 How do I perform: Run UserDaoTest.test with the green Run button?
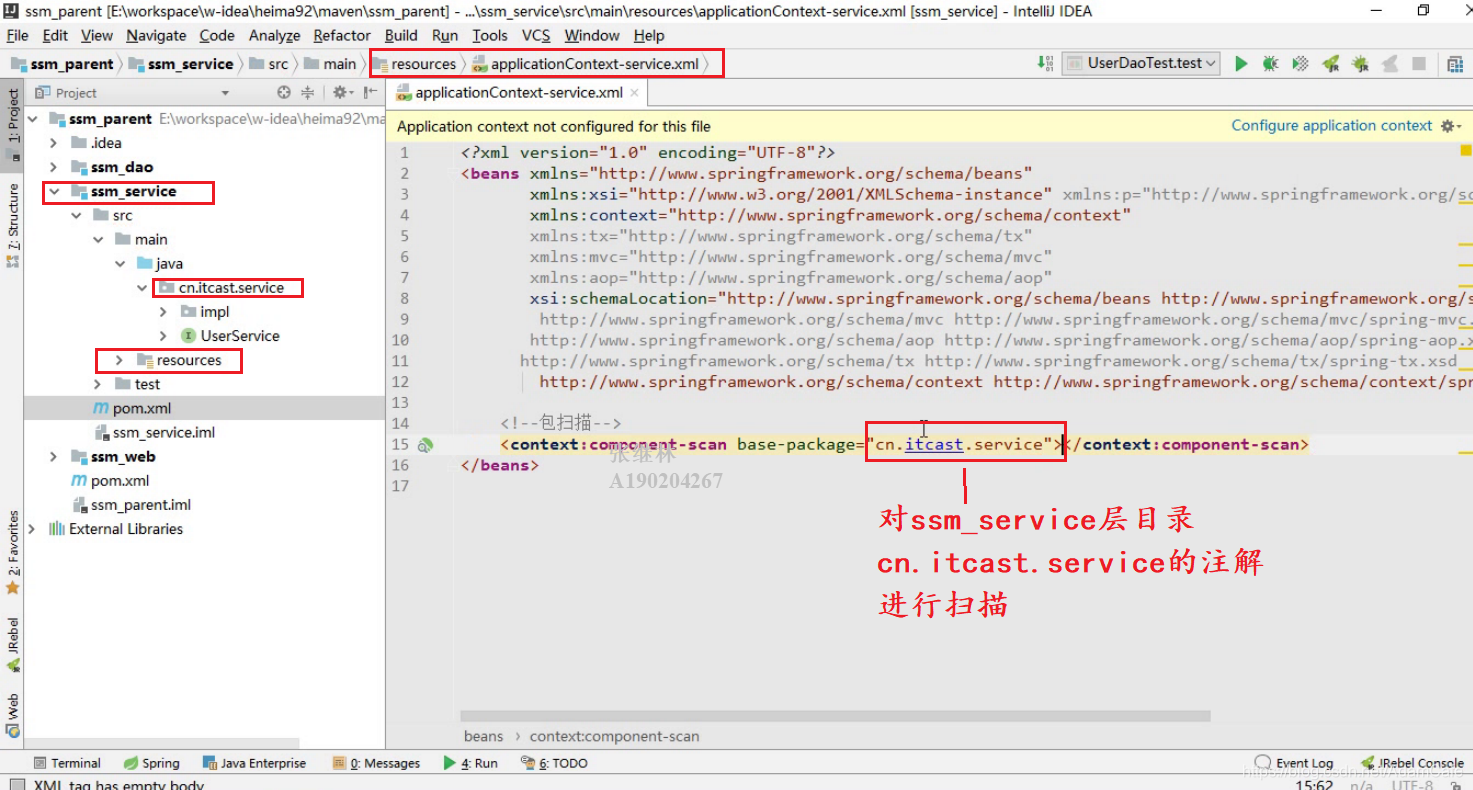coord(1241,63)
